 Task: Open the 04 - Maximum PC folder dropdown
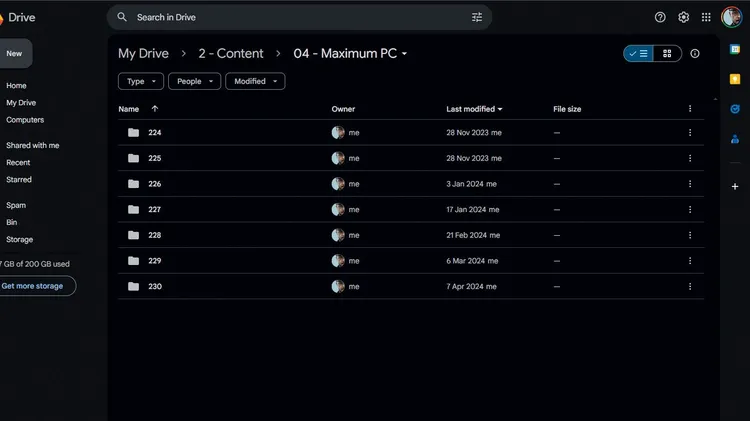[x=404, y=54]
